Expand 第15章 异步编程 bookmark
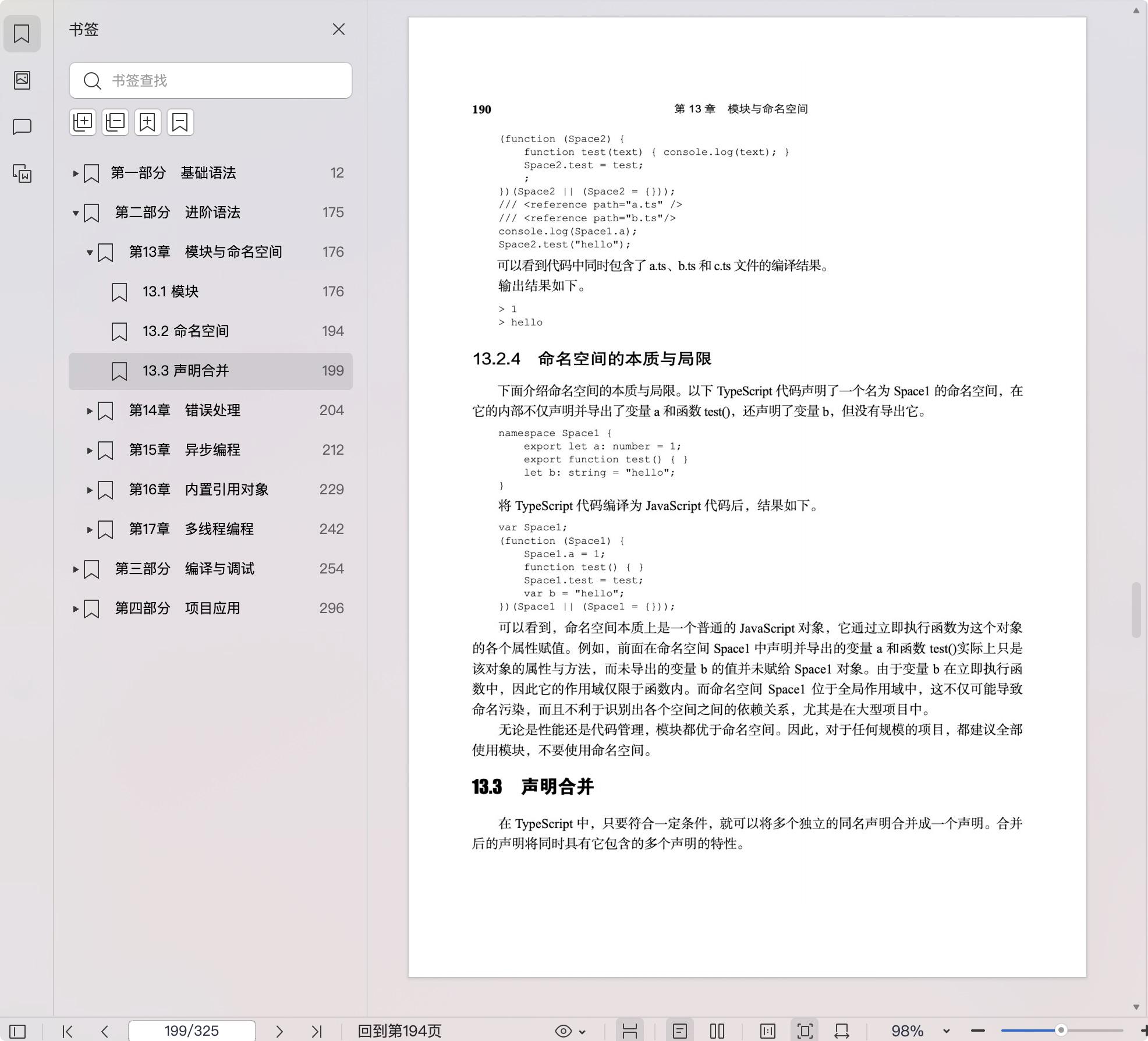 click(x=90, y=450)
